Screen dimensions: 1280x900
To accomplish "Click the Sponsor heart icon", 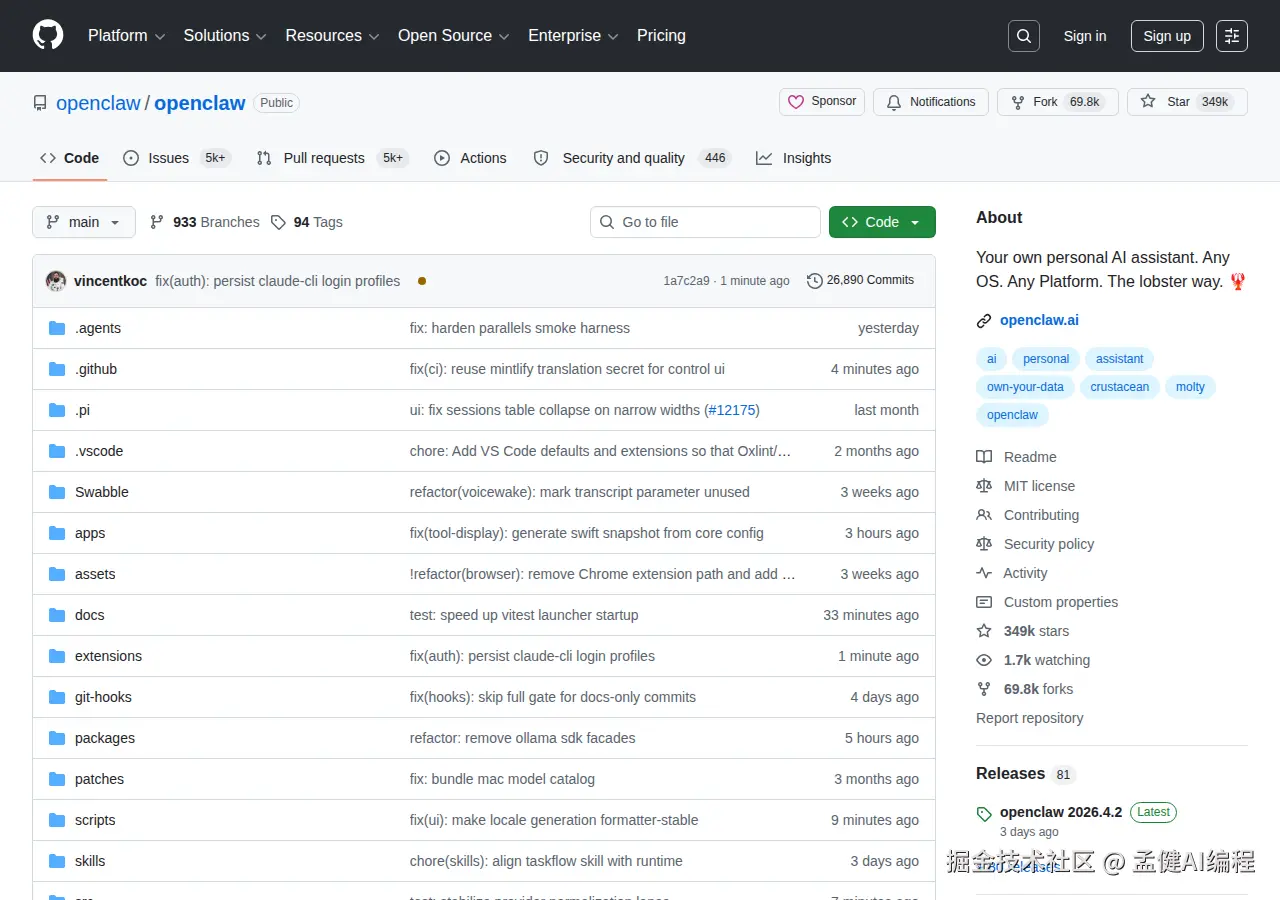I will 796,101.
